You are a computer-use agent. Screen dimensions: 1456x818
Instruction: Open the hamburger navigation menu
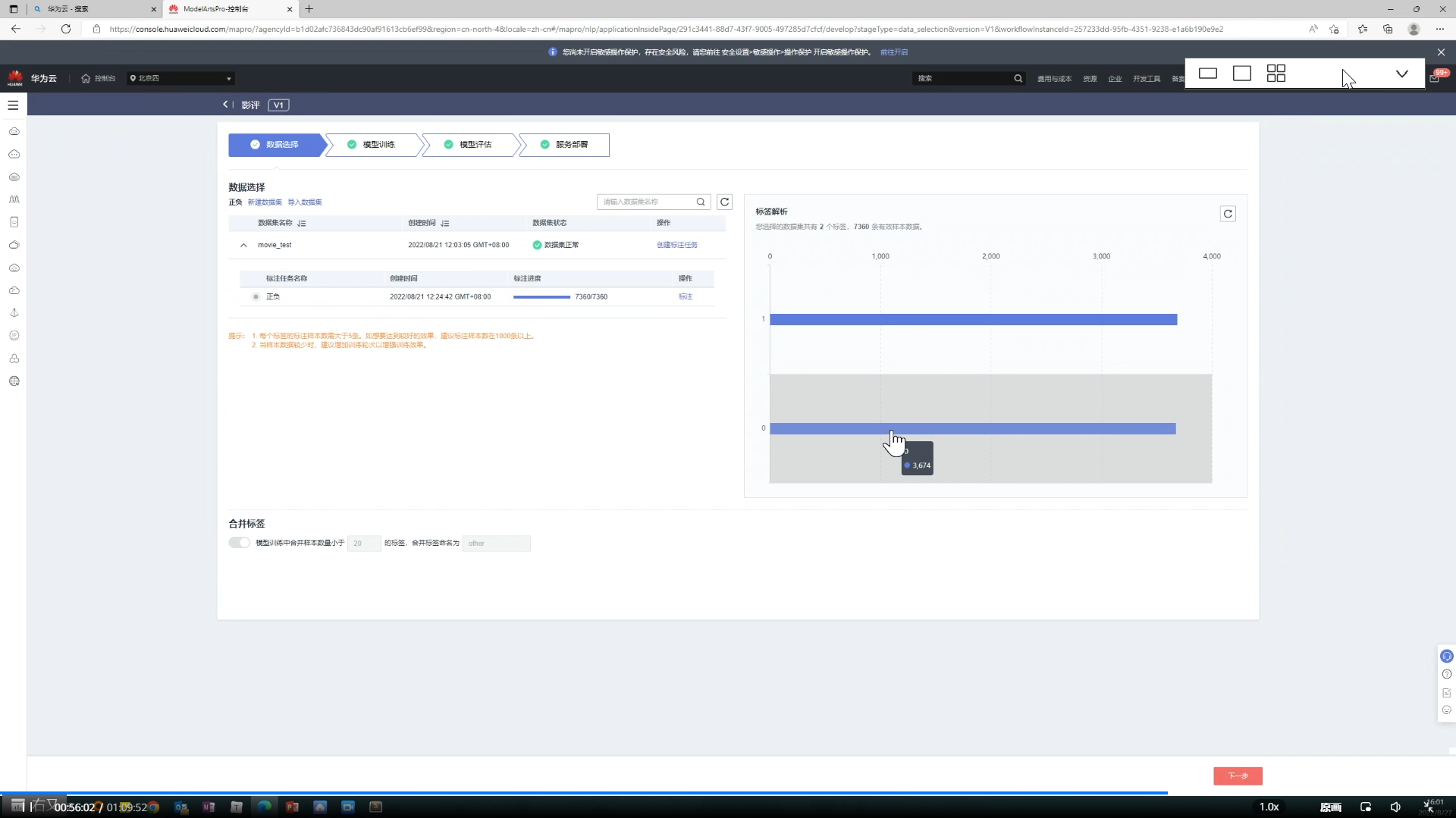pyautogui.click(x=13, y=105)
